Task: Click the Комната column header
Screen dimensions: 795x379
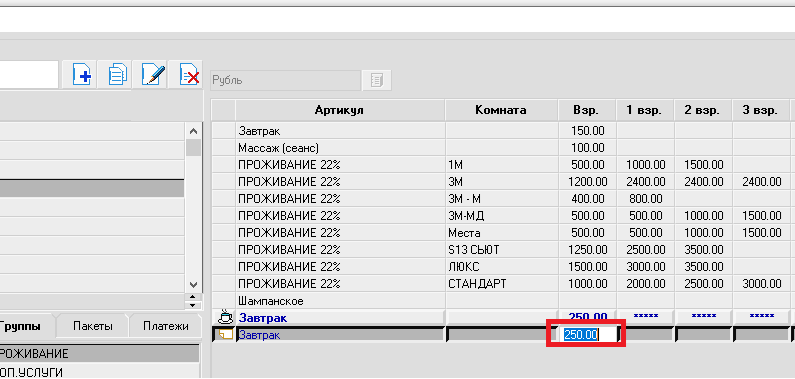Action: 501,110
